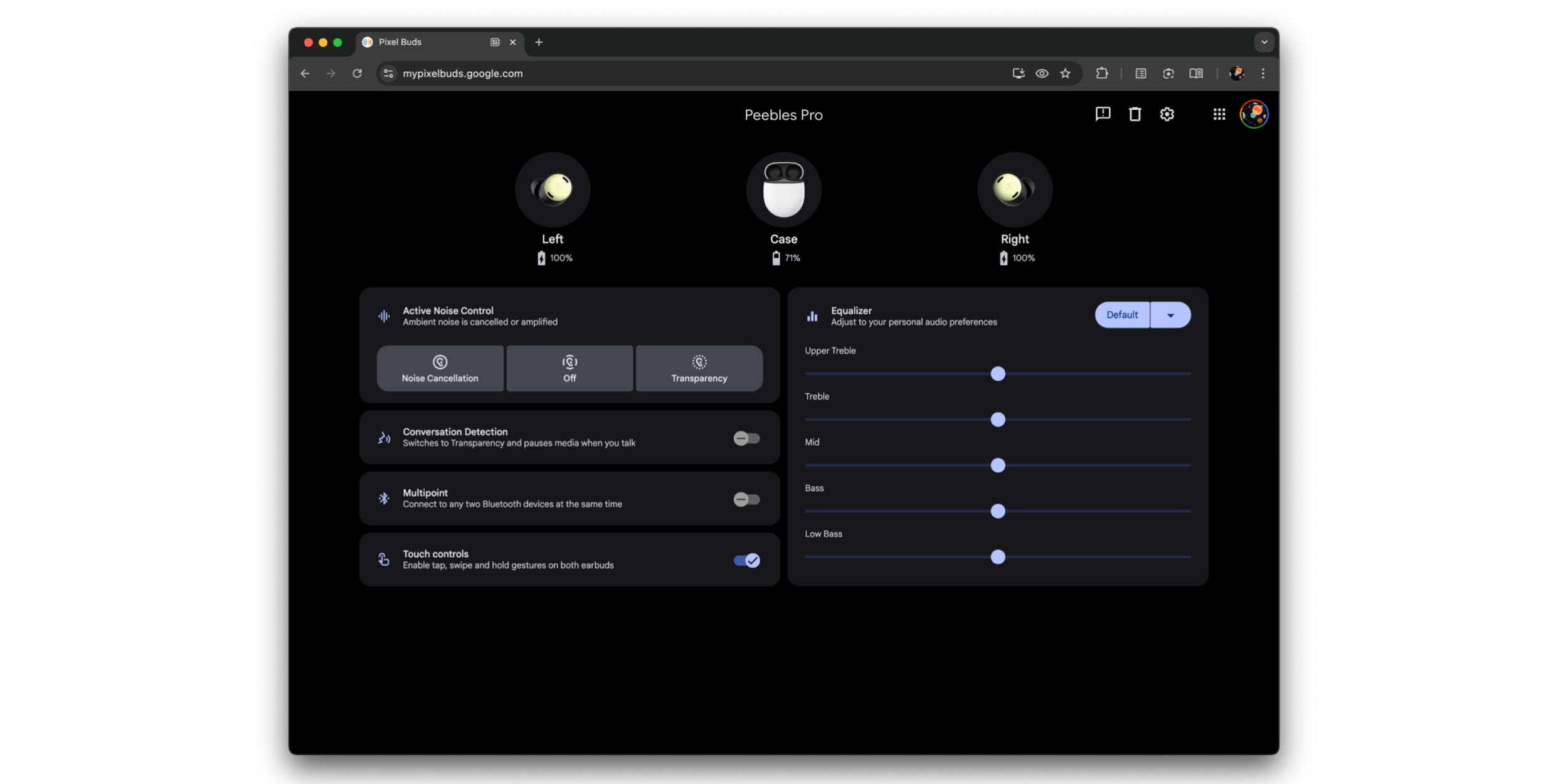Viewport: 1568px width, 784px height.
Task: Open the settings gear icon
Action: tap(1167, 114)
